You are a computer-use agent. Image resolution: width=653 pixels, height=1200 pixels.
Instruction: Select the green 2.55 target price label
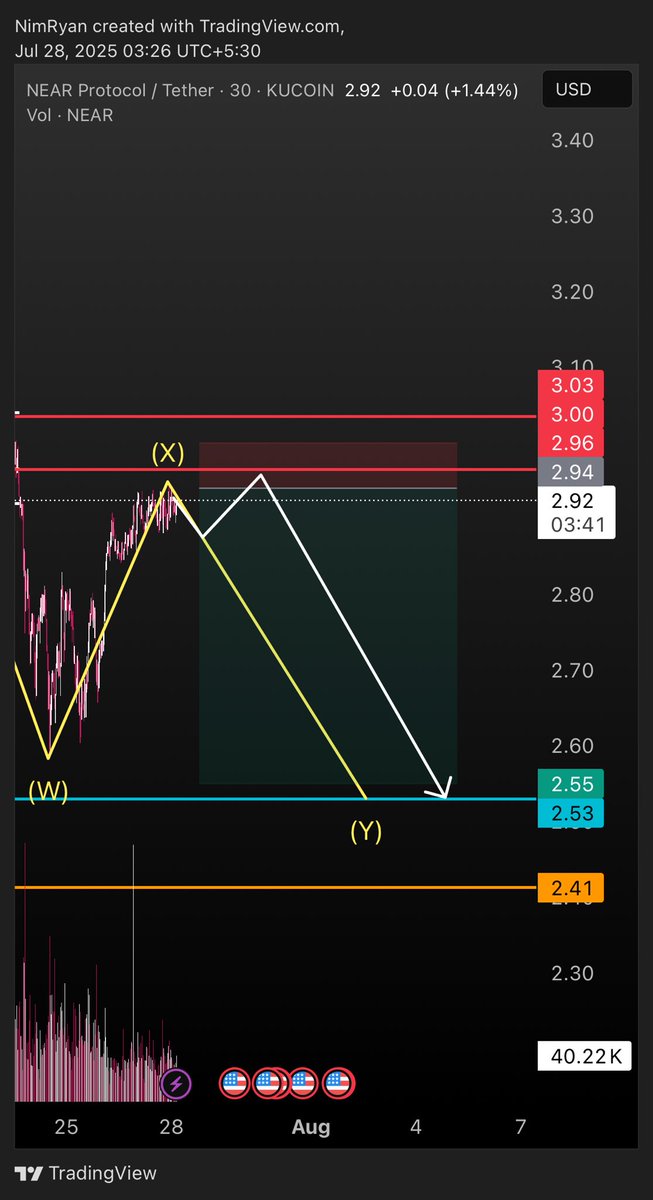(x=570, y=784)
